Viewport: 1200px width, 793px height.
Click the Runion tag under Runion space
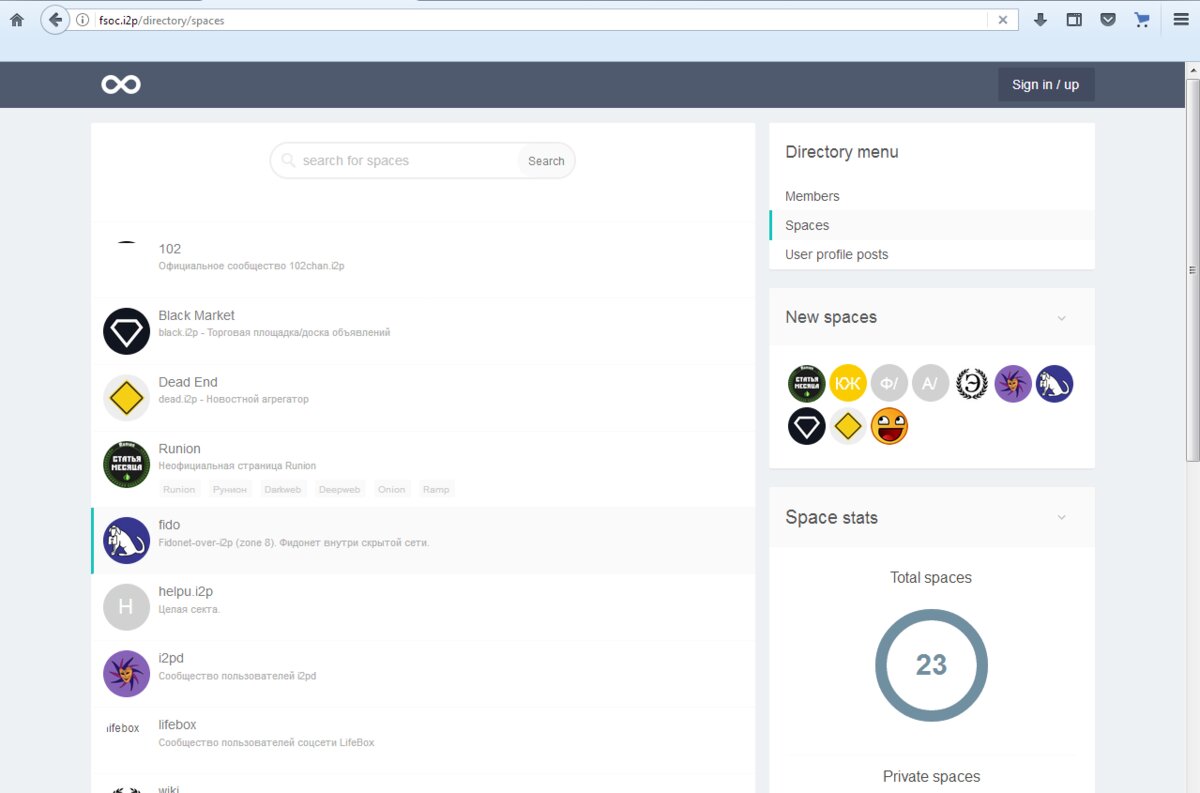tap(180, 489)
